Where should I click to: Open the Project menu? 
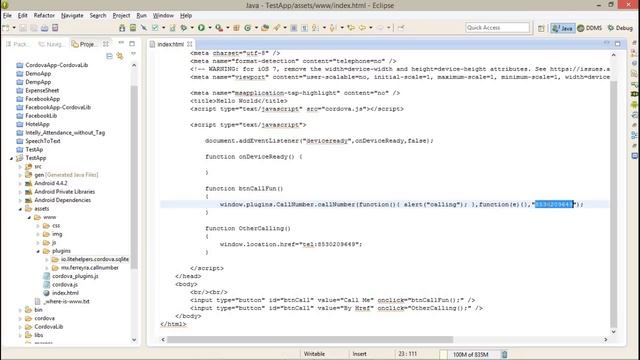121,16
